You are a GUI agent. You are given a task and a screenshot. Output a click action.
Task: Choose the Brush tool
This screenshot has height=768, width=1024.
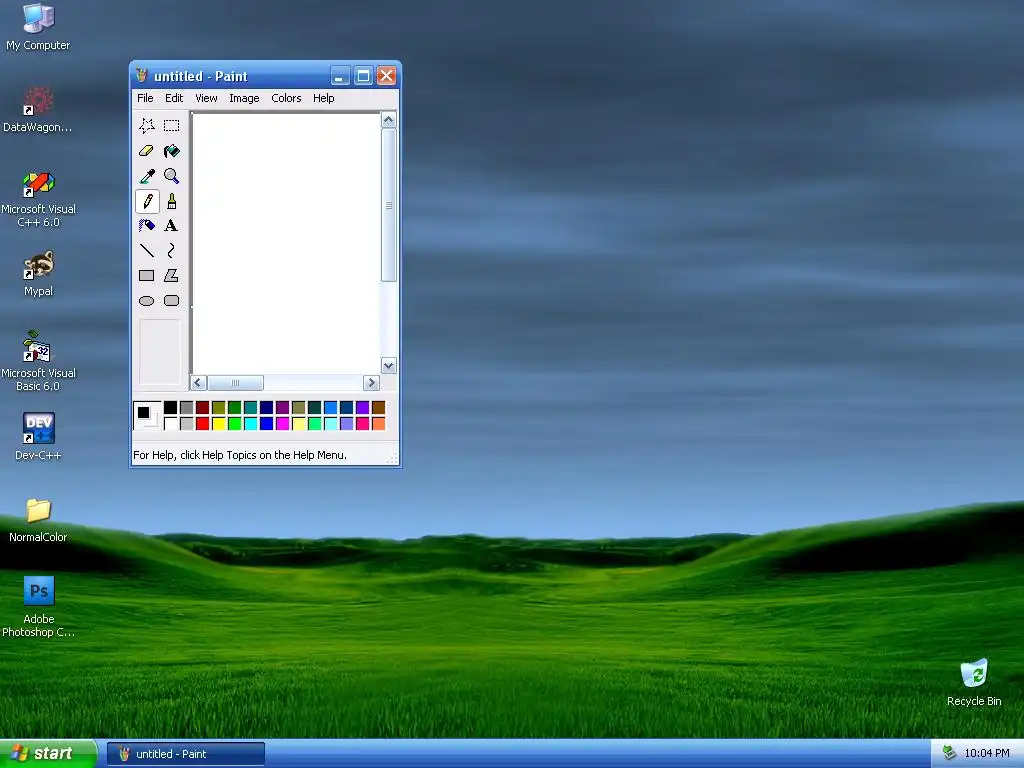[x=172, y=201]
